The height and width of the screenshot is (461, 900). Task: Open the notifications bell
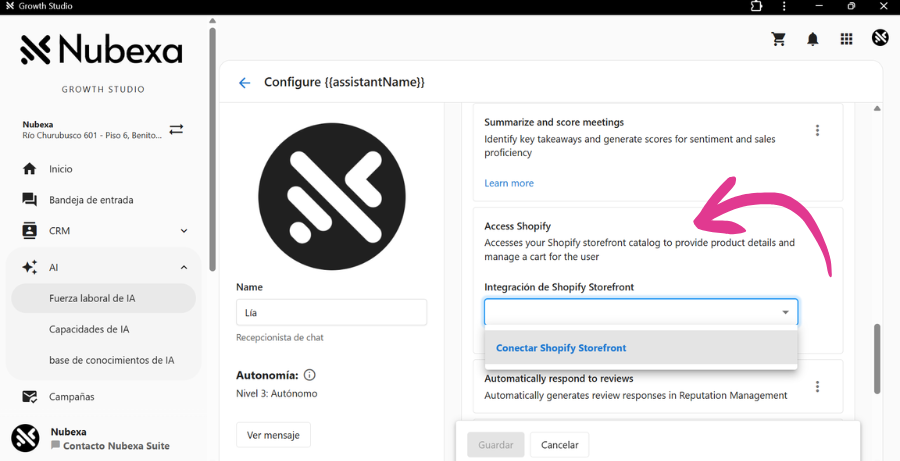(x=813, y=39)
